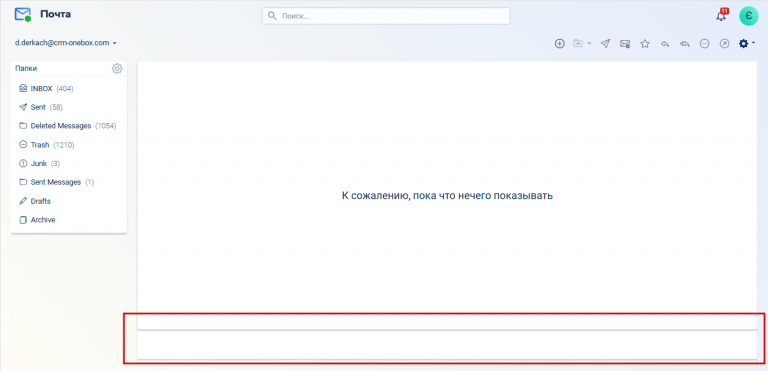The width and height of the screenshot is (768, 371).
Task: Click the circled minus delete icon
Action: coord(704,44)
